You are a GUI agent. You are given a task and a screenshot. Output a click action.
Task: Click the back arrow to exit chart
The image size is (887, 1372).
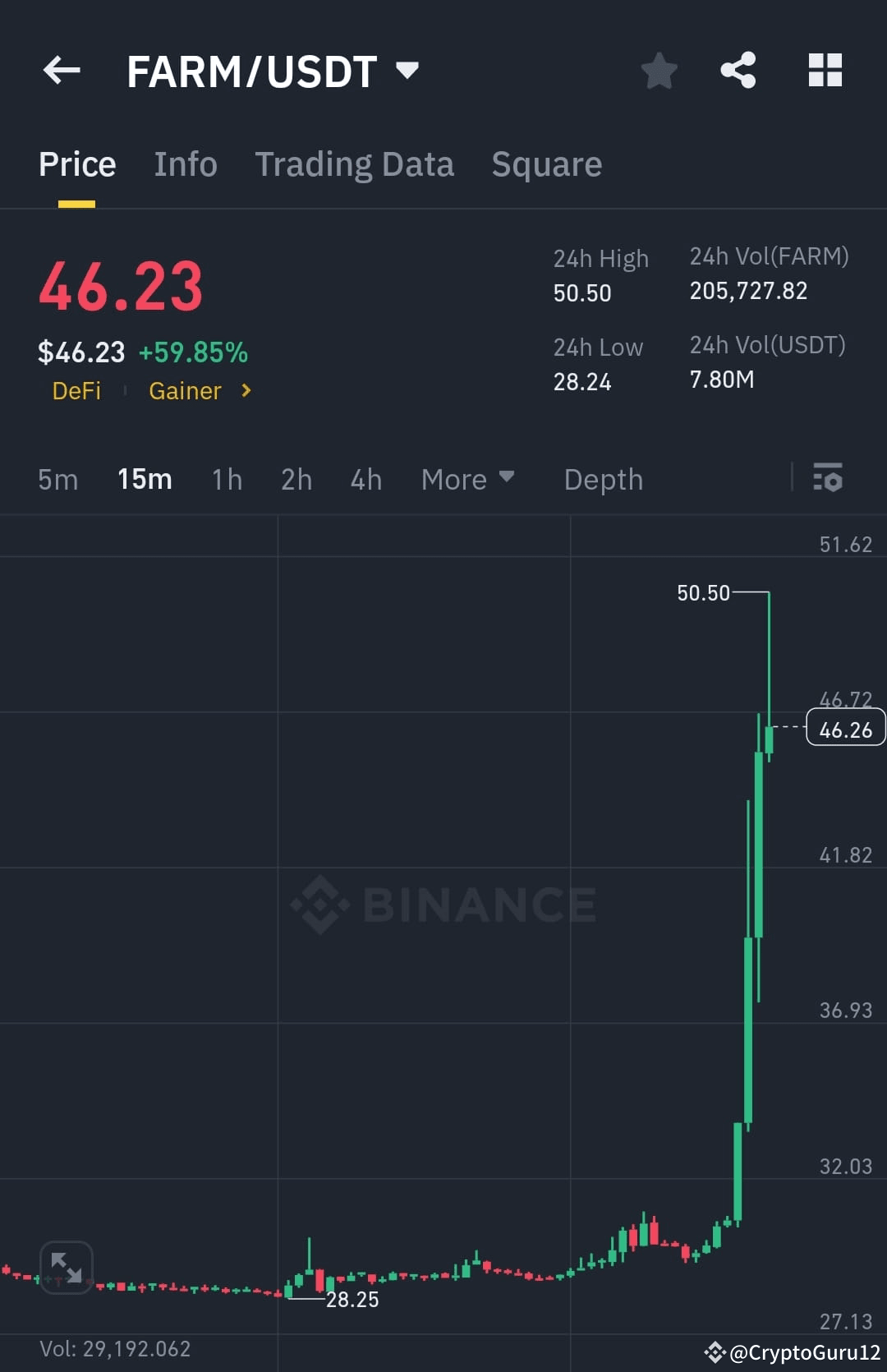tap(62, 71)
